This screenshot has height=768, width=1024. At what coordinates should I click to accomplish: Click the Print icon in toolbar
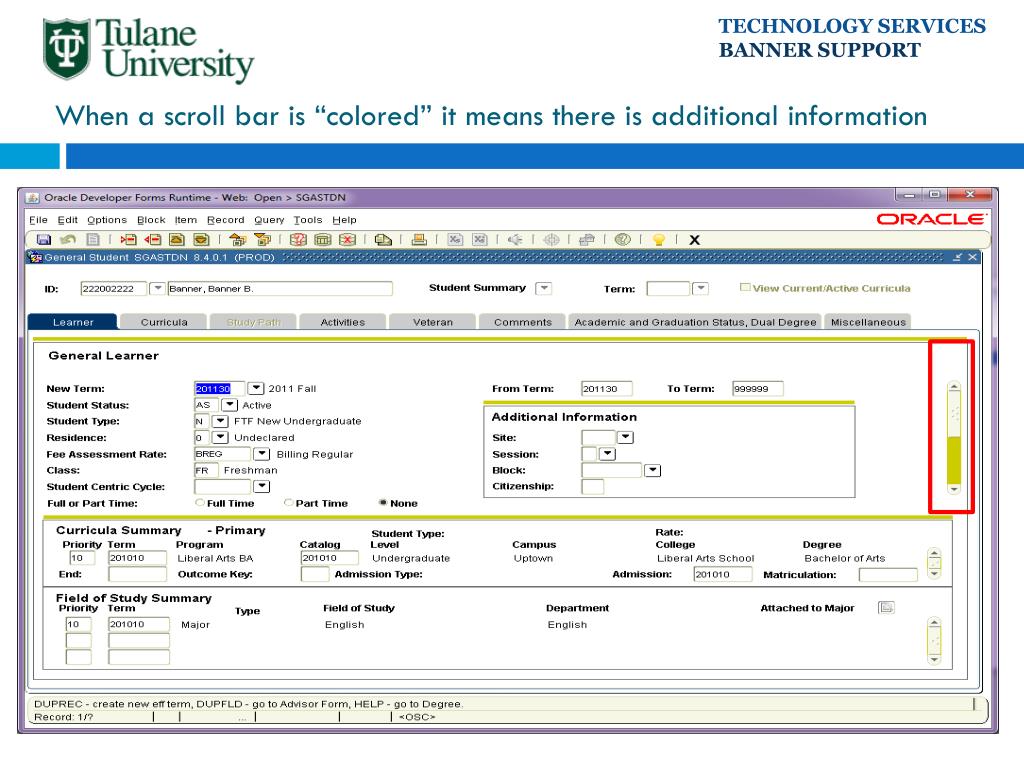pos(419,240)
